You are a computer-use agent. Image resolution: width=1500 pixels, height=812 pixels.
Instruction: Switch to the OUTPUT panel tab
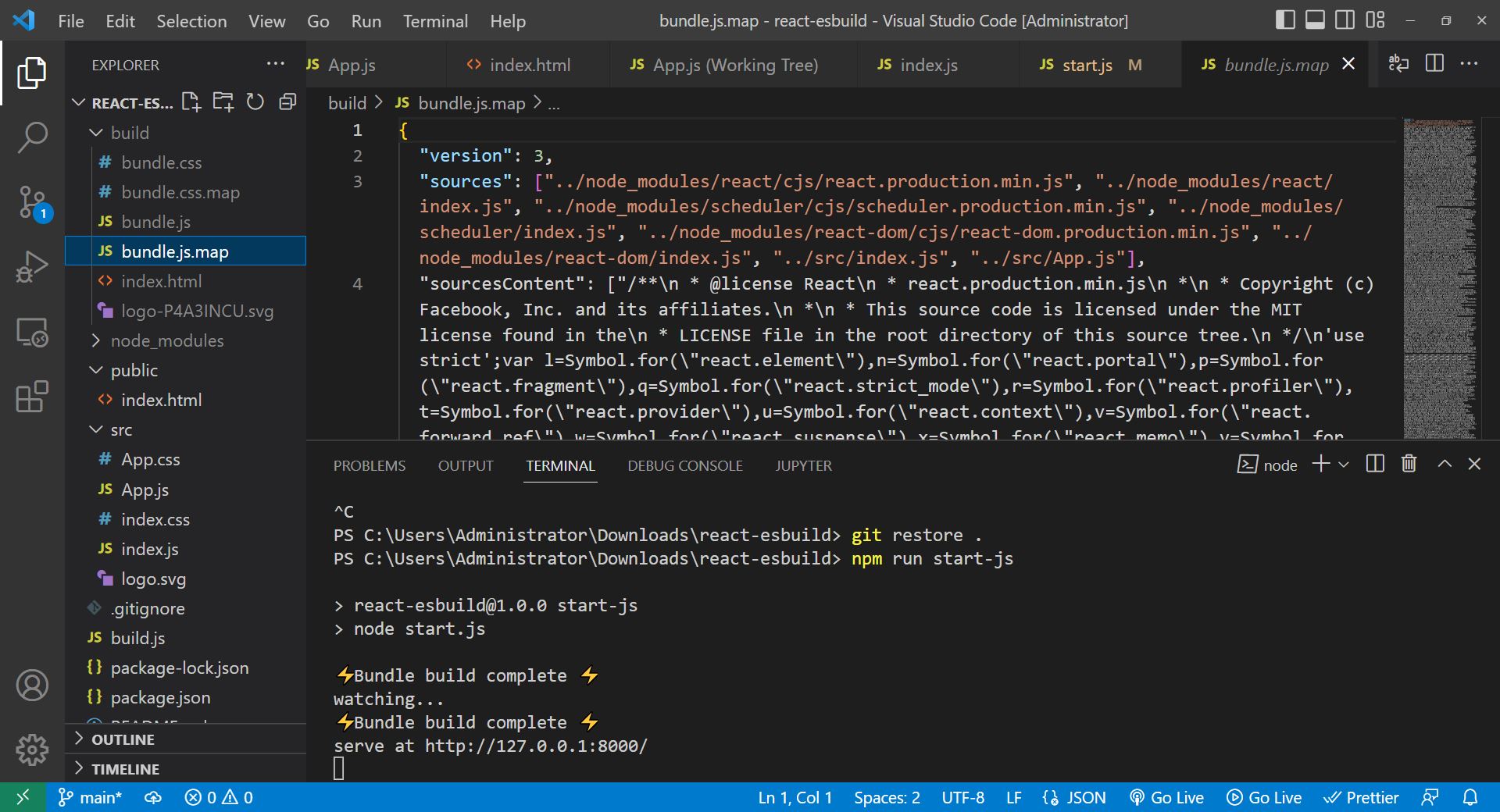tap(466, 465)
